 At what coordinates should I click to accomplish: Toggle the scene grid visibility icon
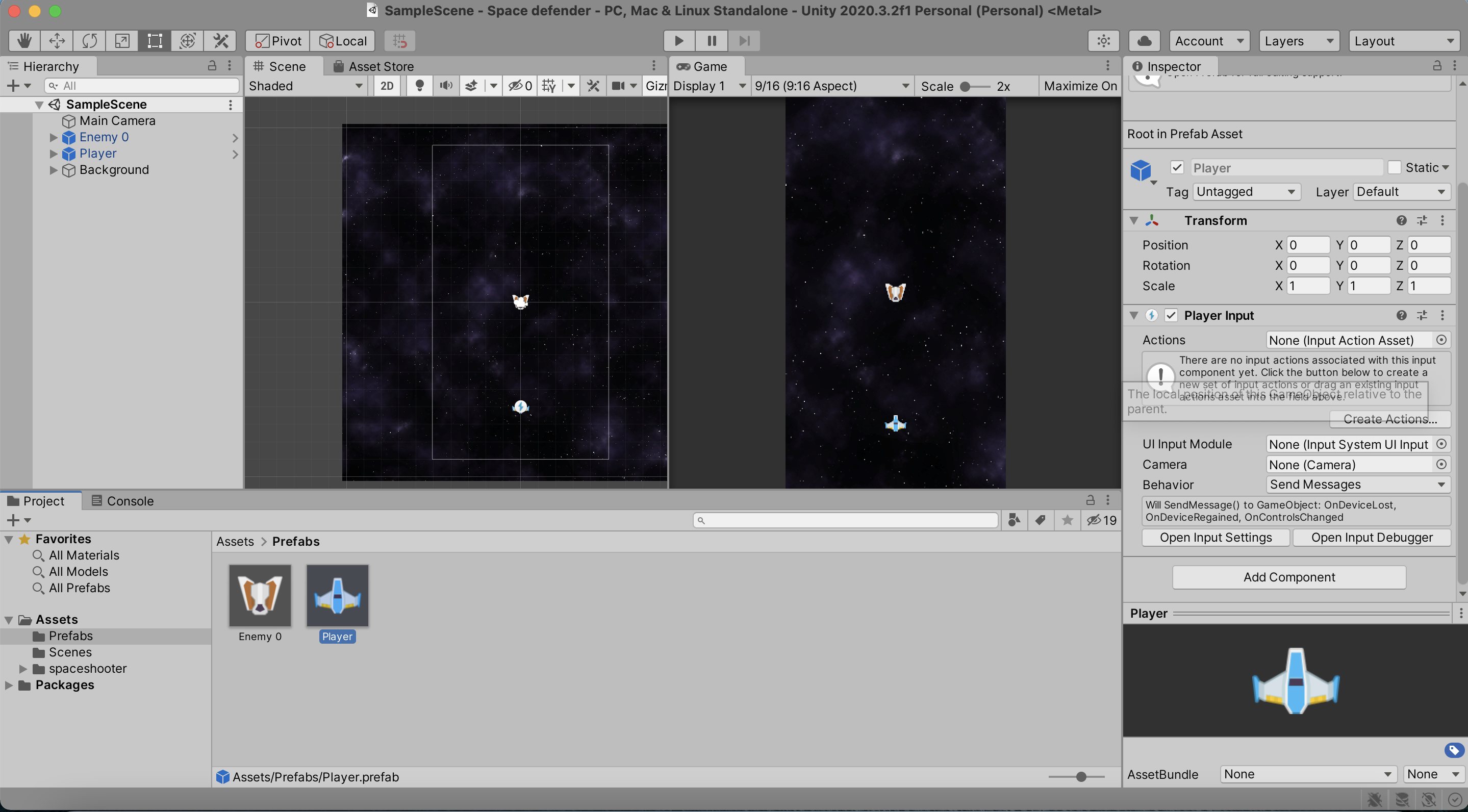tap(549, 86)
